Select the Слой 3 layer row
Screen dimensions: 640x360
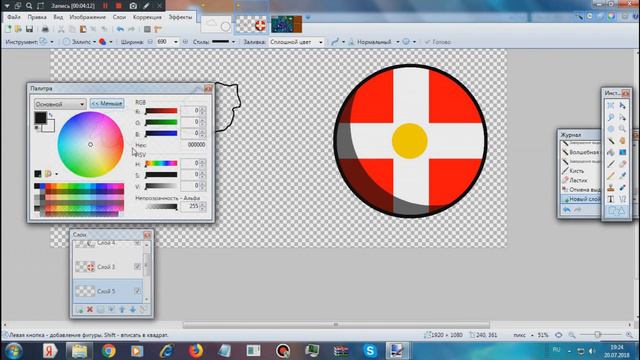click(108, 267)
